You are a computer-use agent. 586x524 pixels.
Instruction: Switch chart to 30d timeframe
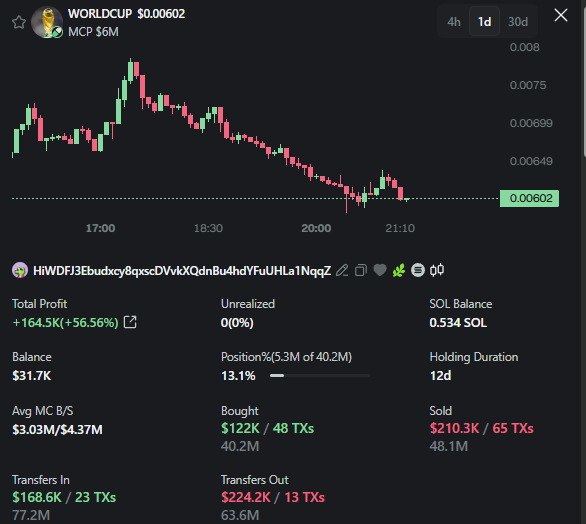pos(518,22)
